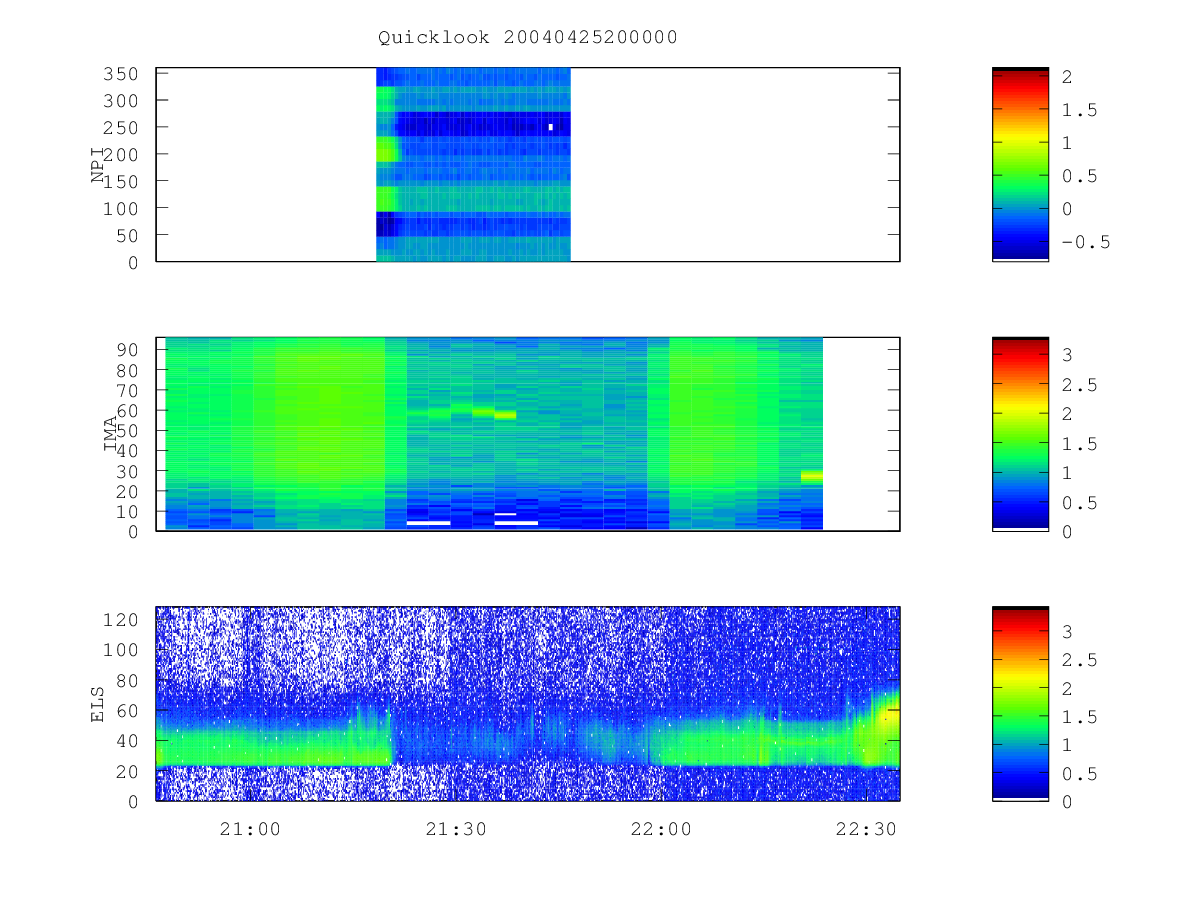Select the ELS axis label
The height and width of the screenshot is (900, 1200).
pyautogui.click(x=98, y=704)
